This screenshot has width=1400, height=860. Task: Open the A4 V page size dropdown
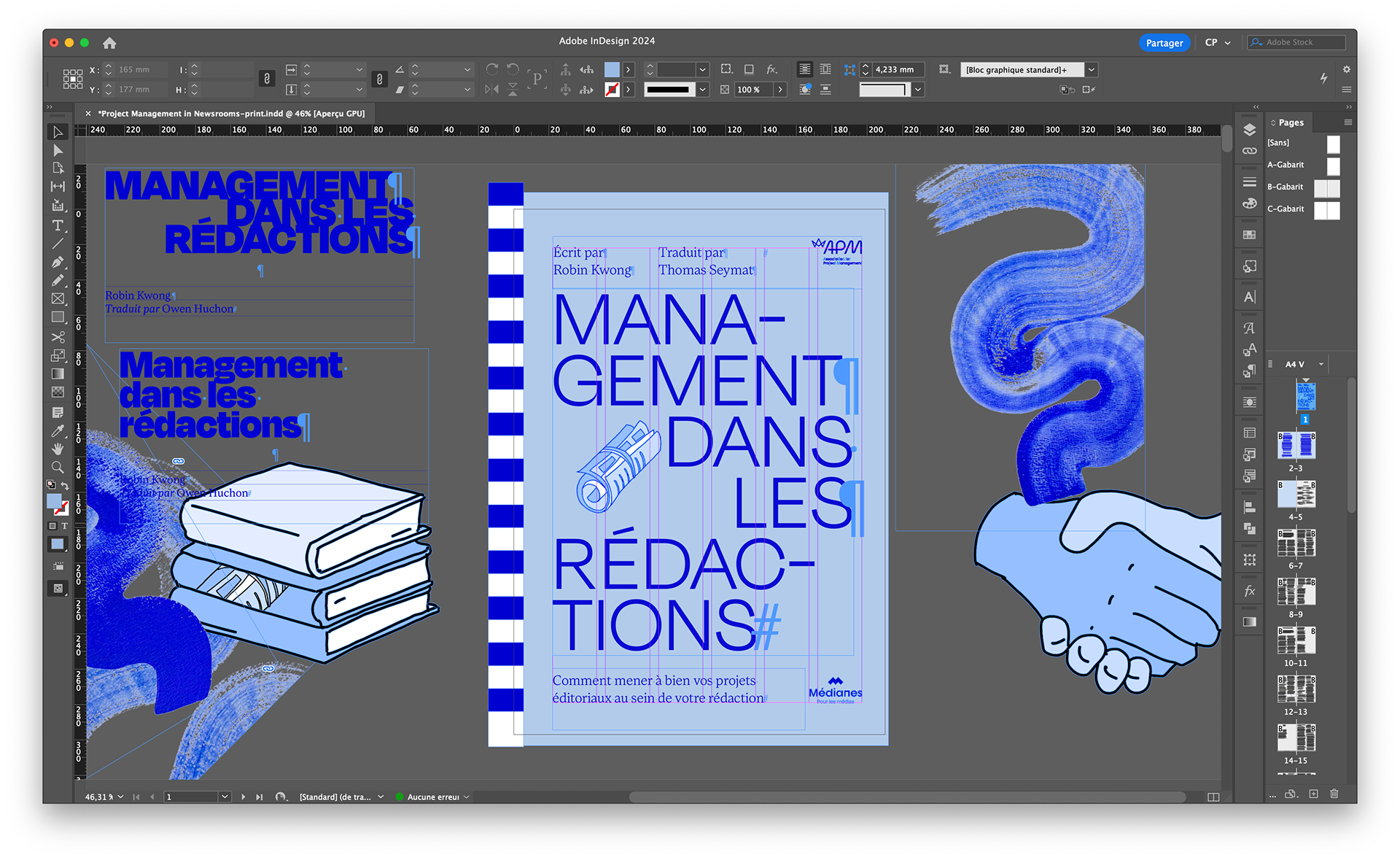click(x=1321, y=364)
